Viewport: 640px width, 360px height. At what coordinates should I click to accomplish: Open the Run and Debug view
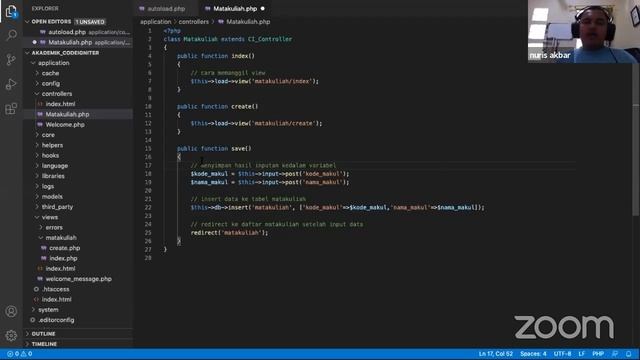click(x=11, y=84)
